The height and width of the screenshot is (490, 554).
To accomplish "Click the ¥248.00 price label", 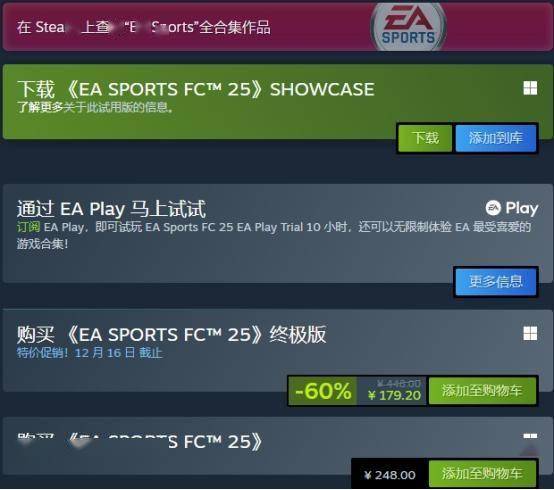I will tap(390, 475).
